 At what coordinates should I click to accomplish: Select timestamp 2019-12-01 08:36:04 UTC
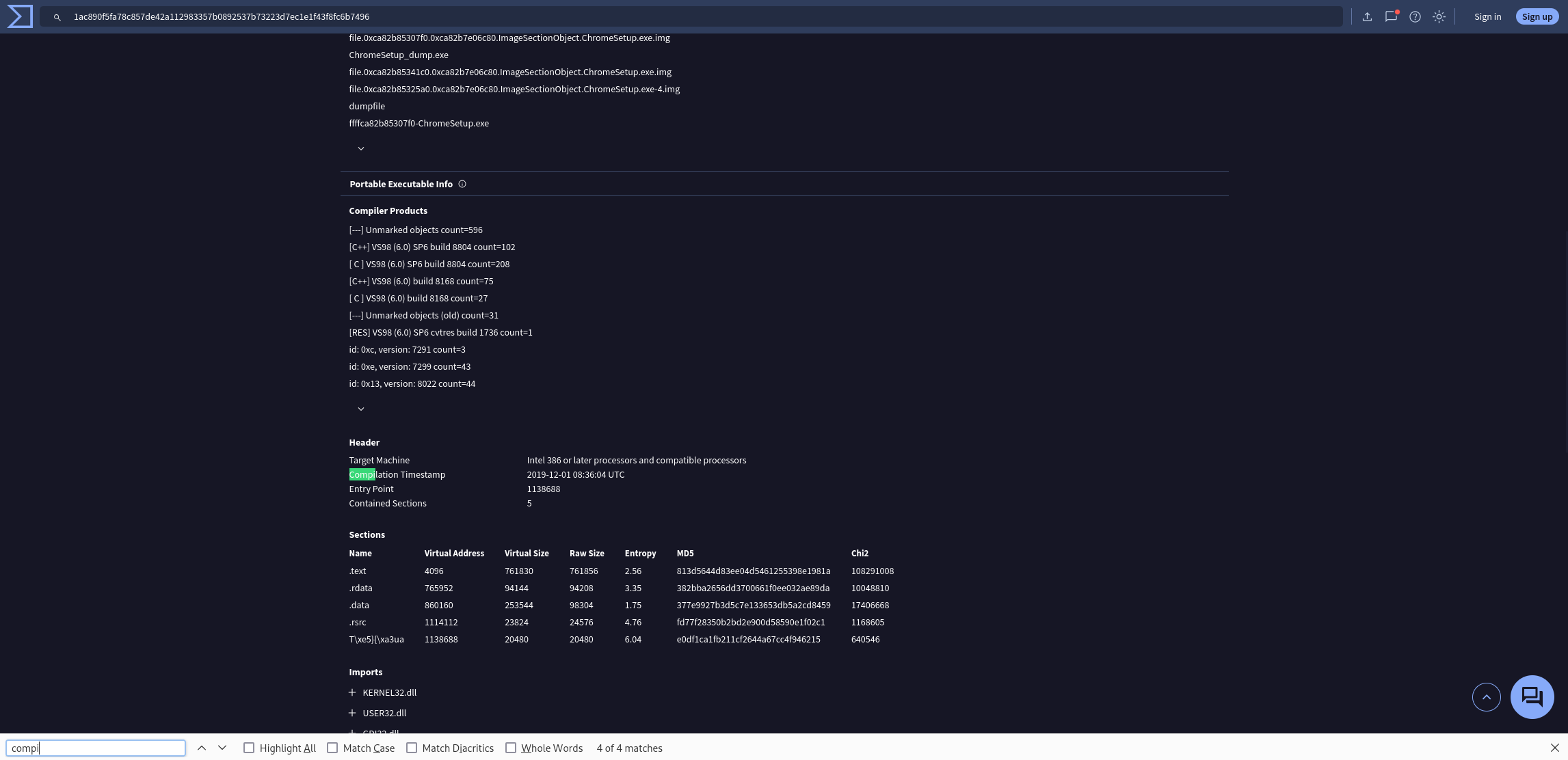[x=576, y=474]
